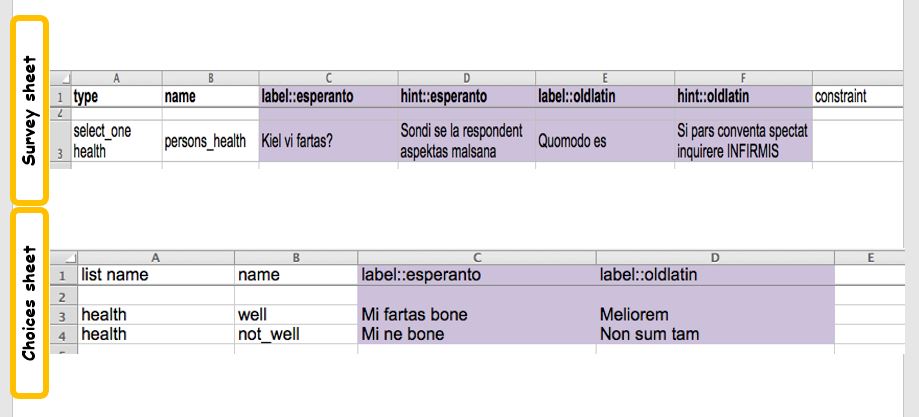The width and height of the screenshot is (919, 417).
Task: Select the 'Meliorem' cell
Action: [714, 314]
